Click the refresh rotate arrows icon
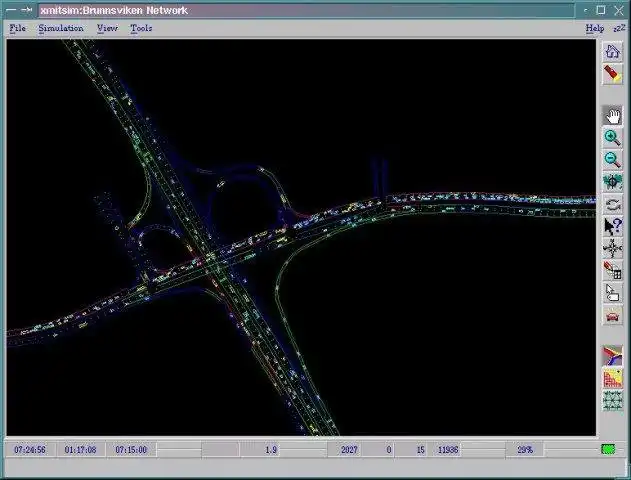This screenshot has height=480, width=631. (x=612, y=205)
